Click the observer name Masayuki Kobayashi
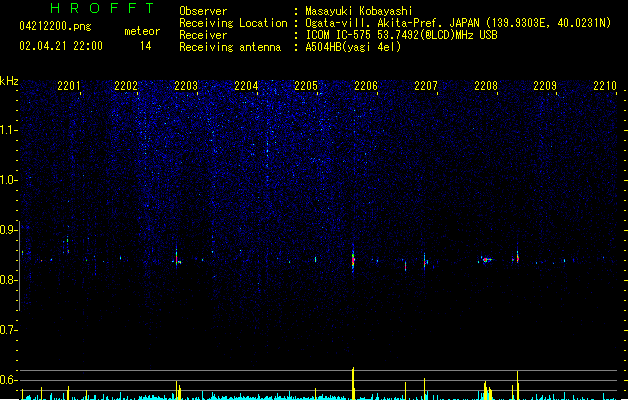 point(359,11)
